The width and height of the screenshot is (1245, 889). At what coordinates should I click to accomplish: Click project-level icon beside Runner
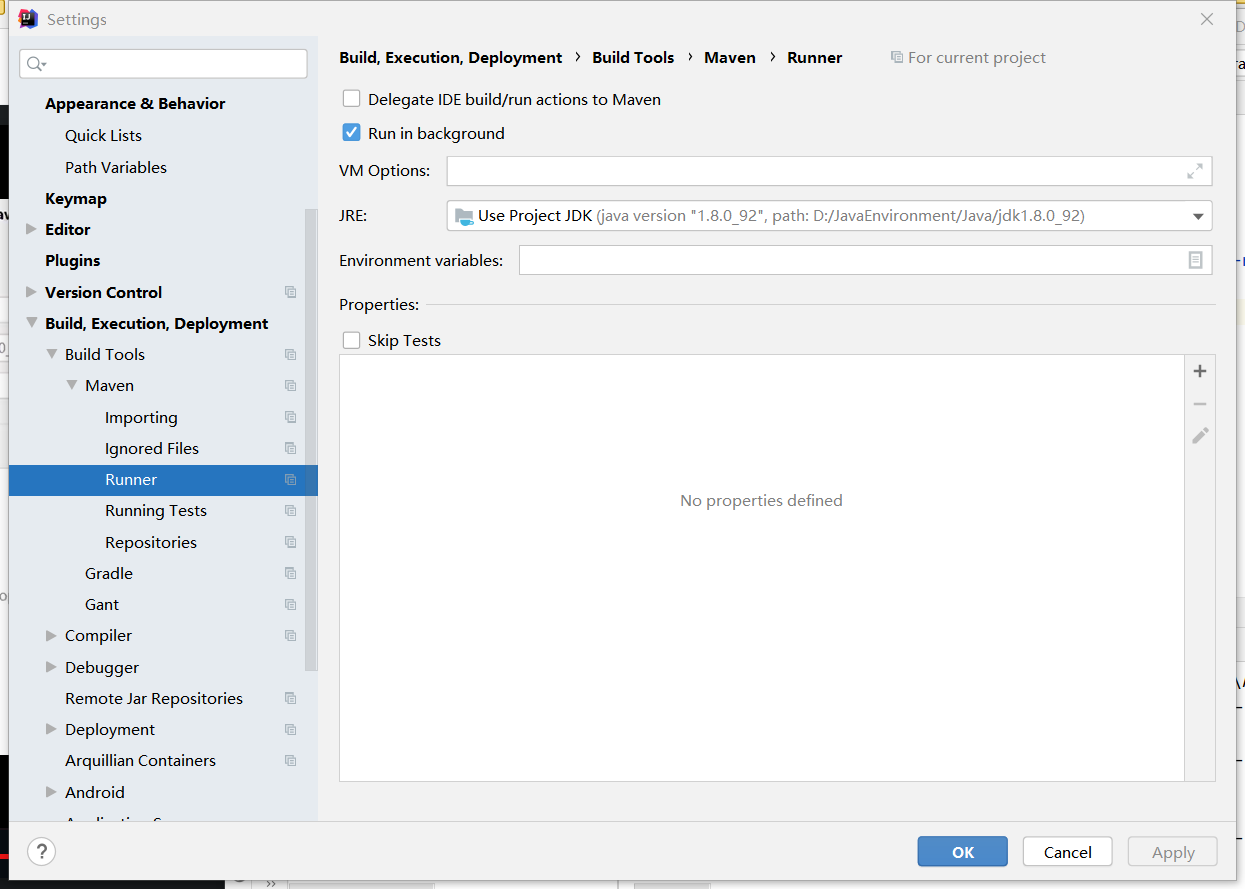(290, 479)
